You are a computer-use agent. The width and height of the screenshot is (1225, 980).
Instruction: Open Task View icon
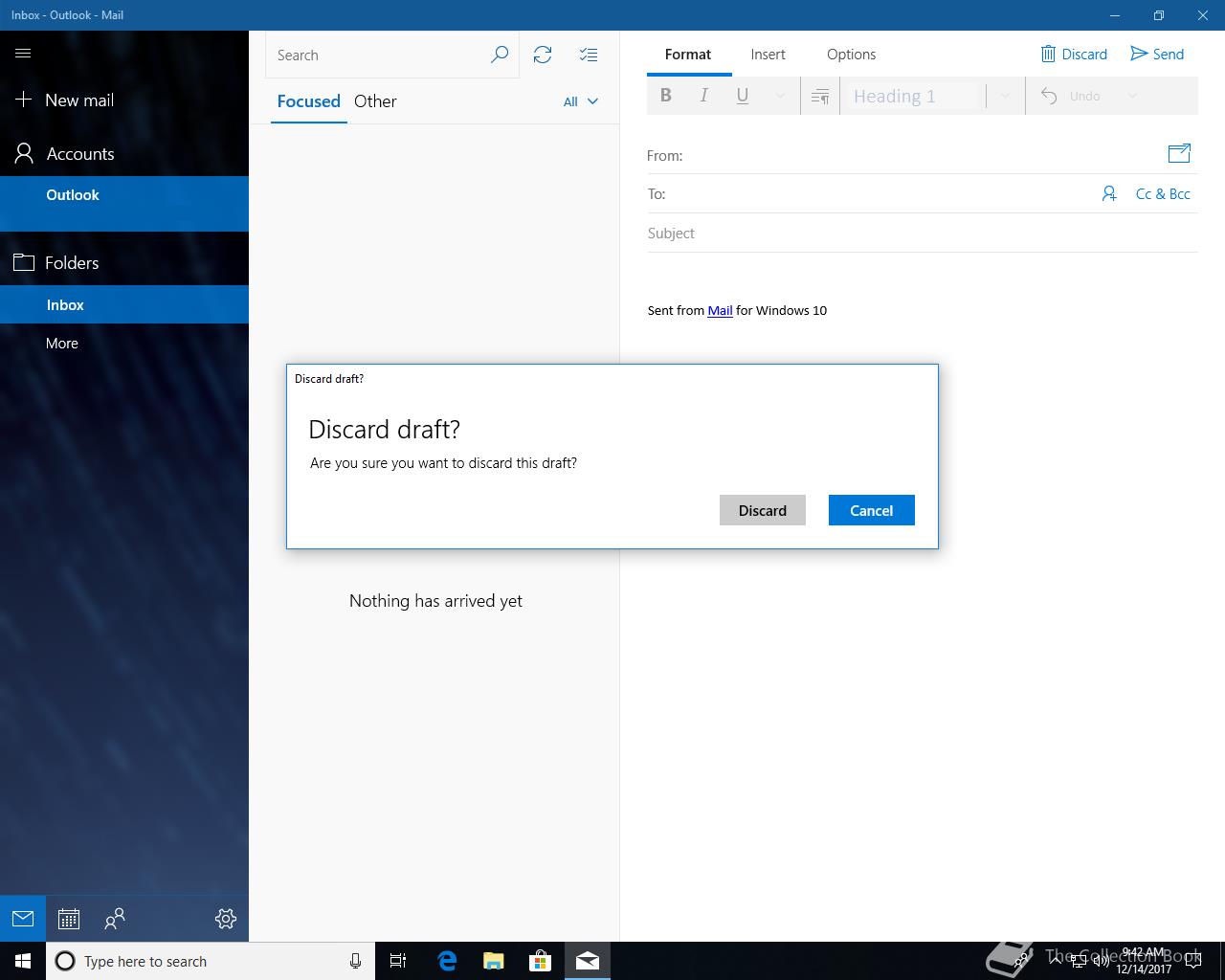(x=398, y=961)
